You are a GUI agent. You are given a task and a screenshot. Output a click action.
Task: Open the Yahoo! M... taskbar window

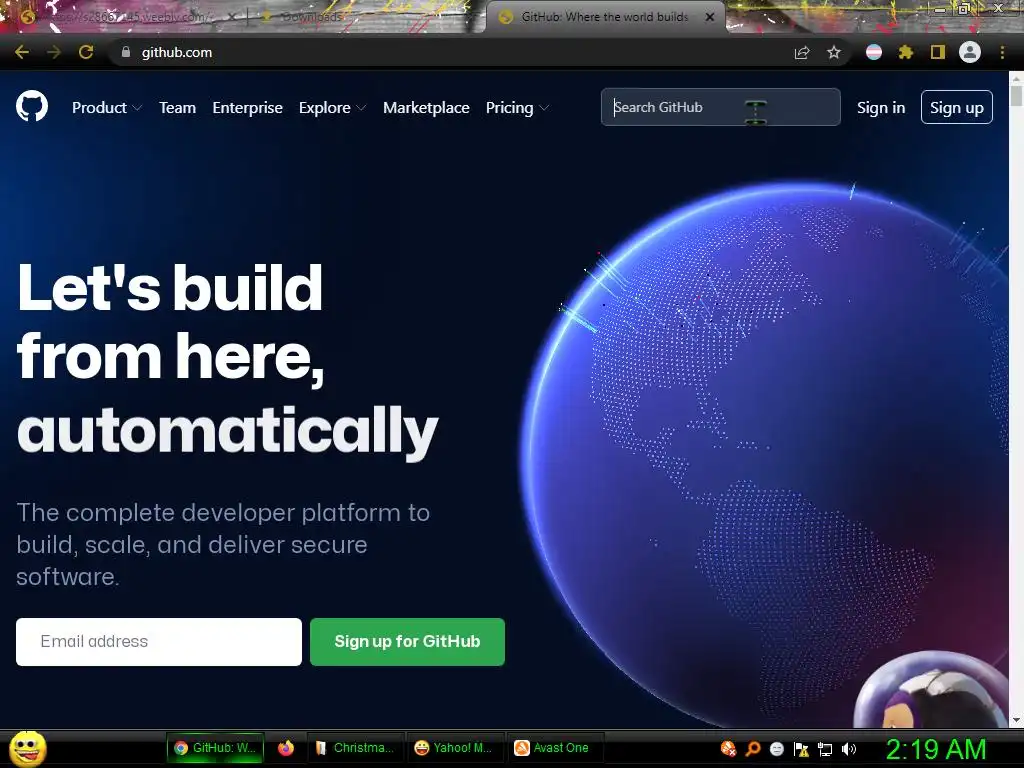pos(455,748)
